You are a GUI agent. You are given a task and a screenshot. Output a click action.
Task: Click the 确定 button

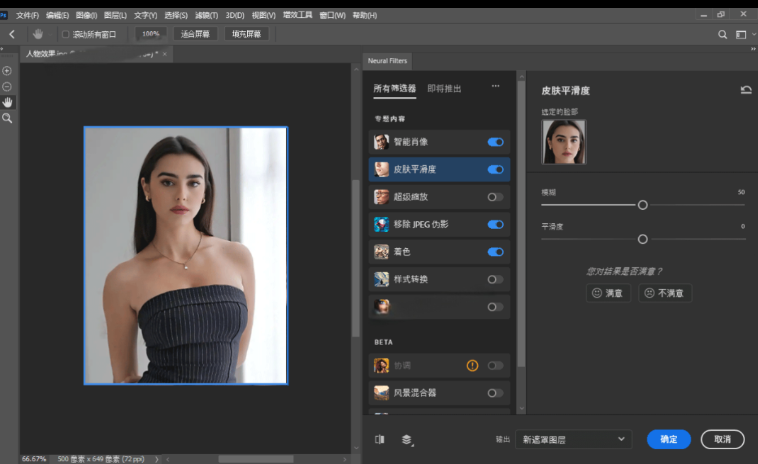(669, 439)
